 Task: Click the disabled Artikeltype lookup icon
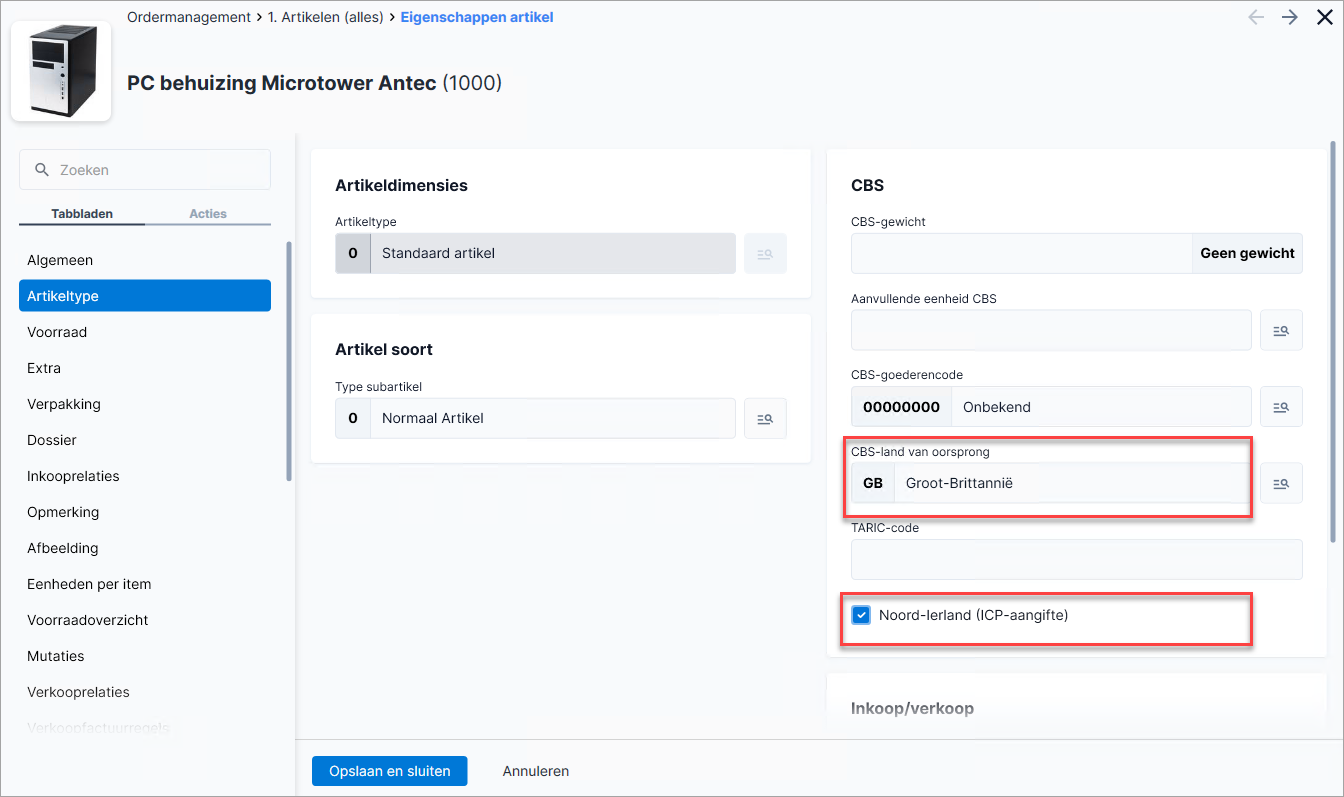(765, 254)
